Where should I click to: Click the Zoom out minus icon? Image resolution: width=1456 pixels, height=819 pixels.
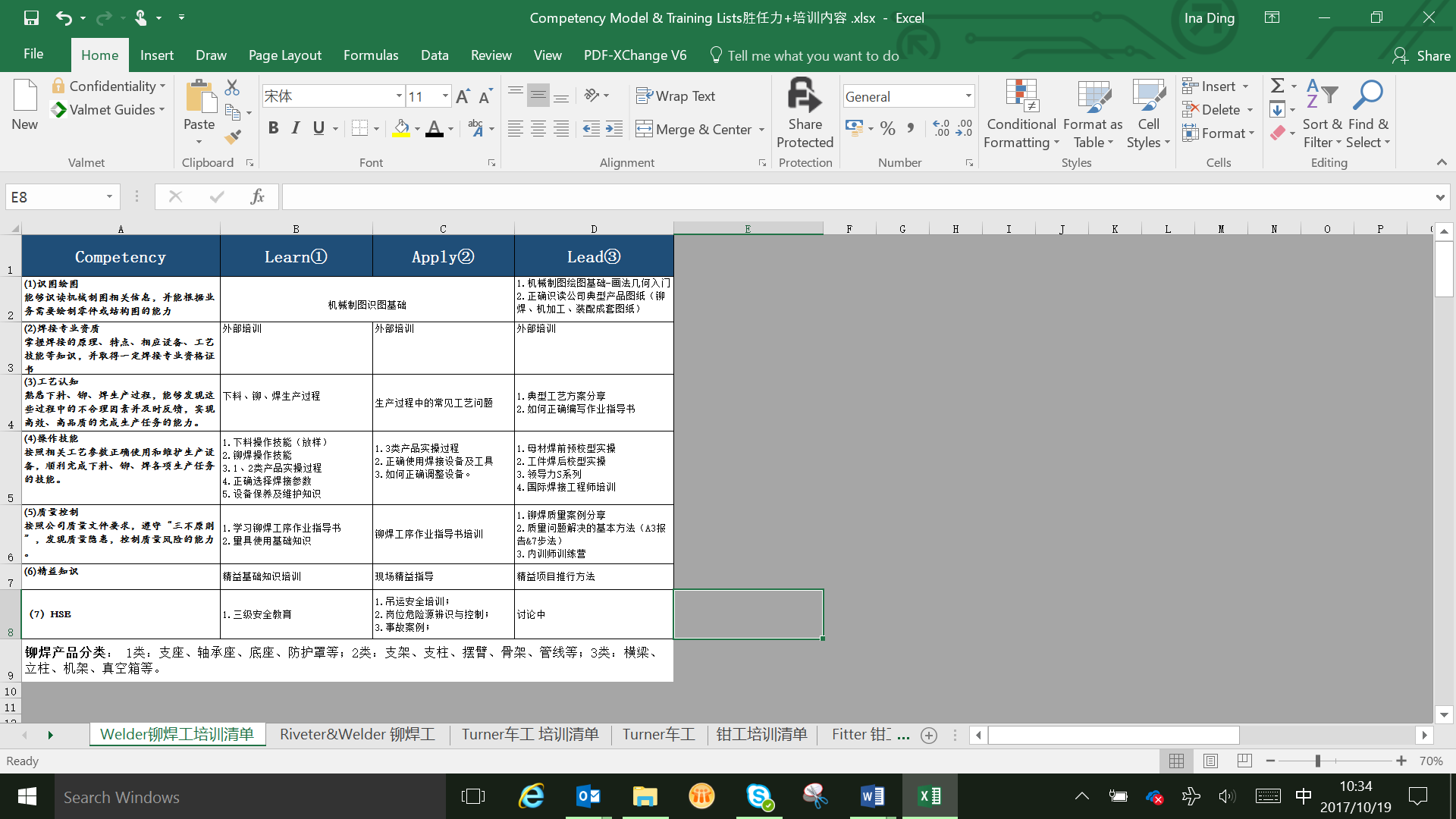(1270, 761)
